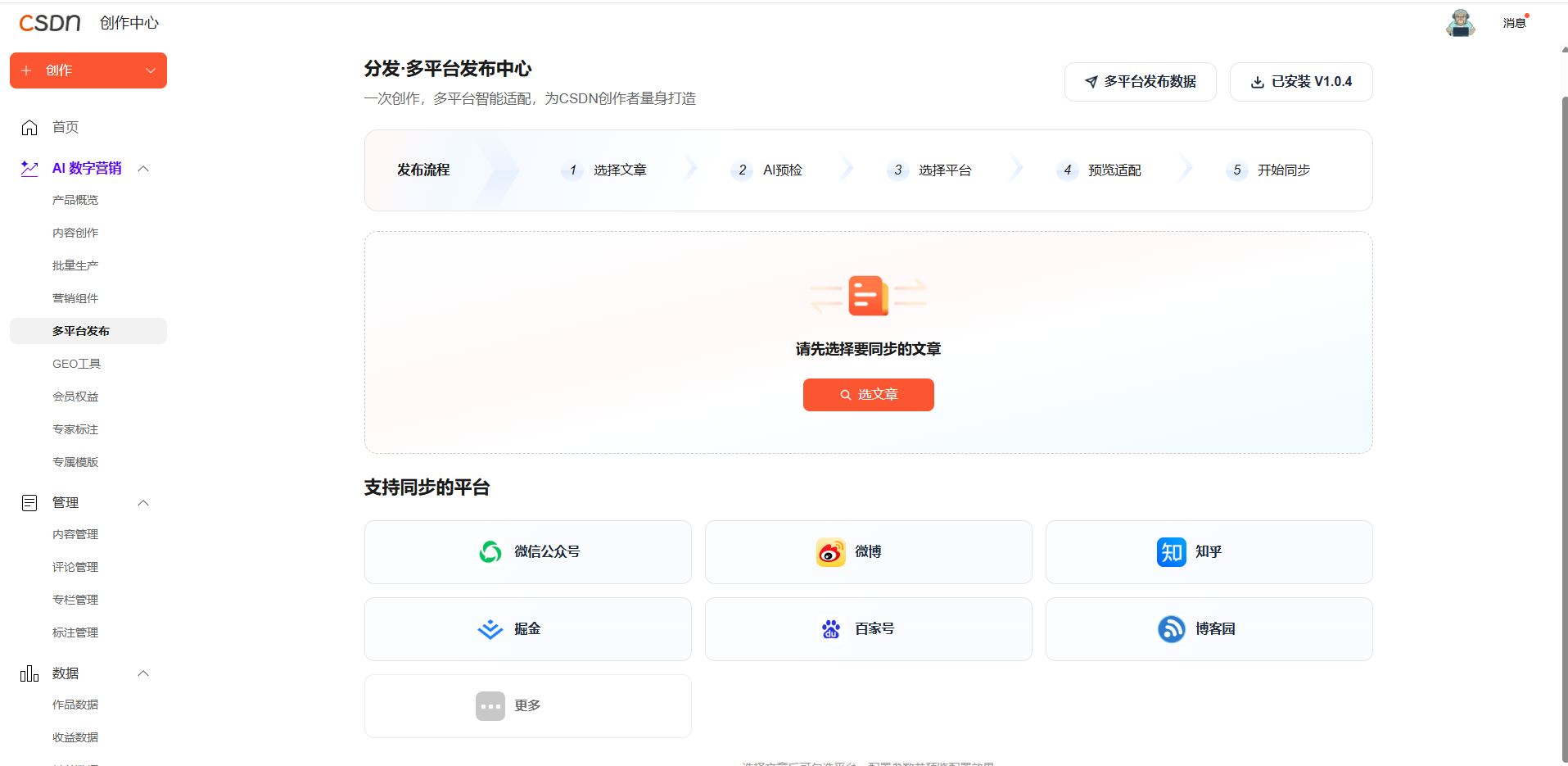Image resolution: width=1568 pixels, height=766 pixels.
Task: Open 专属模版 in sidebar
Action: click(x=75, y=462)
